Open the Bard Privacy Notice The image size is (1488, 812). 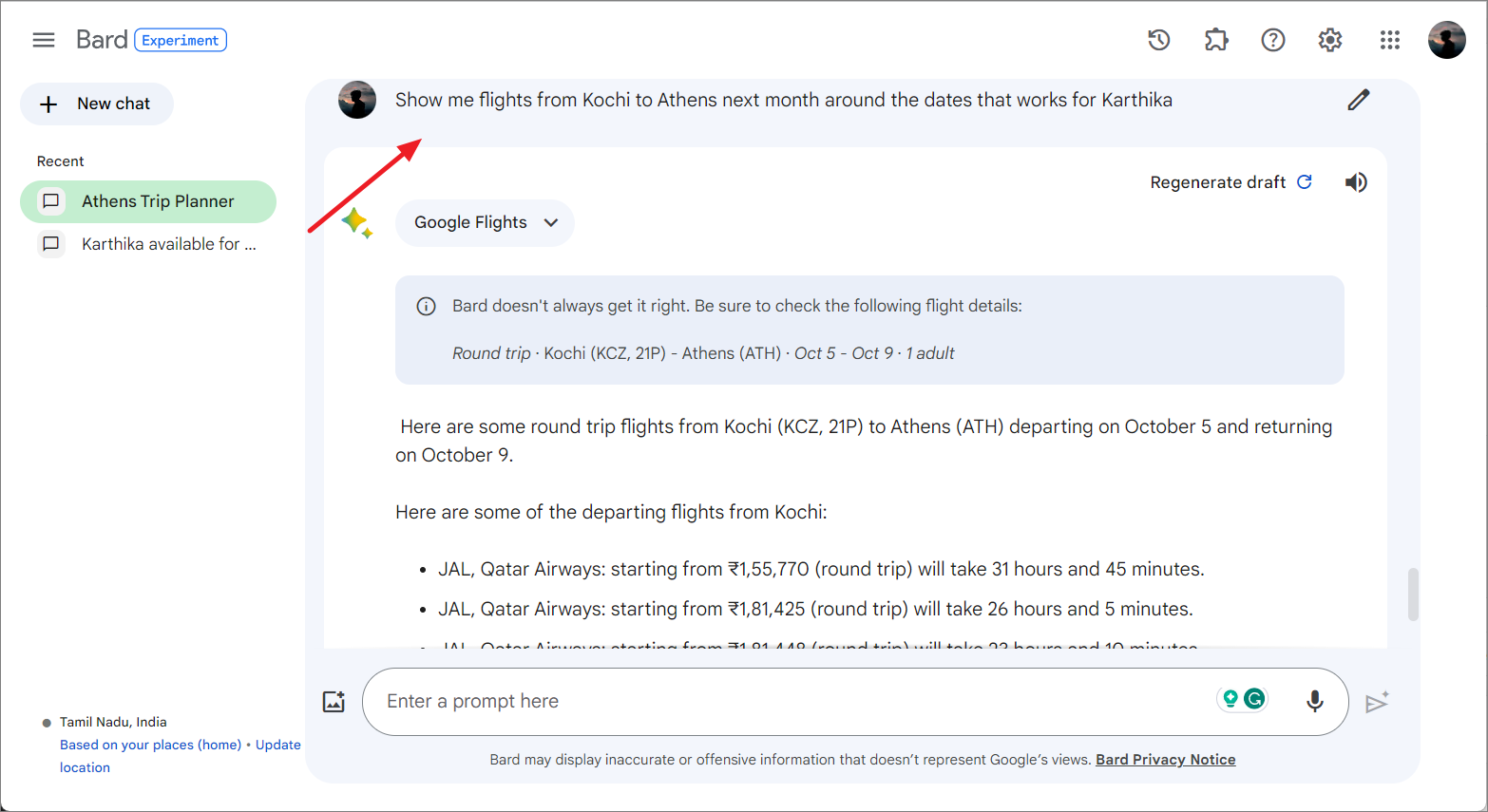click(x=1165, y=759)
